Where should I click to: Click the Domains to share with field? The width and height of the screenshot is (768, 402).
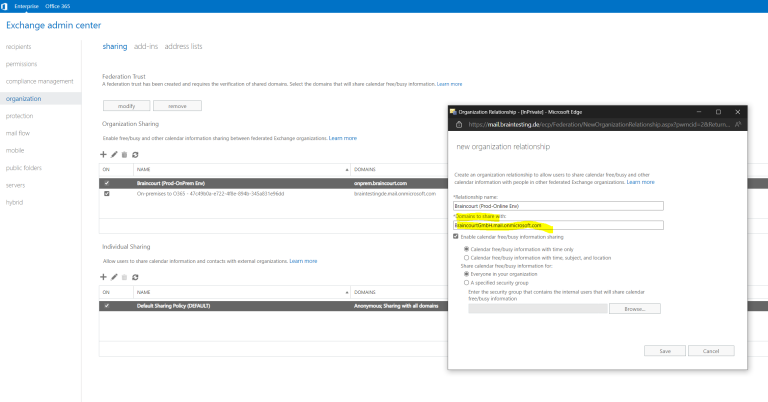[x=558, y=225]
